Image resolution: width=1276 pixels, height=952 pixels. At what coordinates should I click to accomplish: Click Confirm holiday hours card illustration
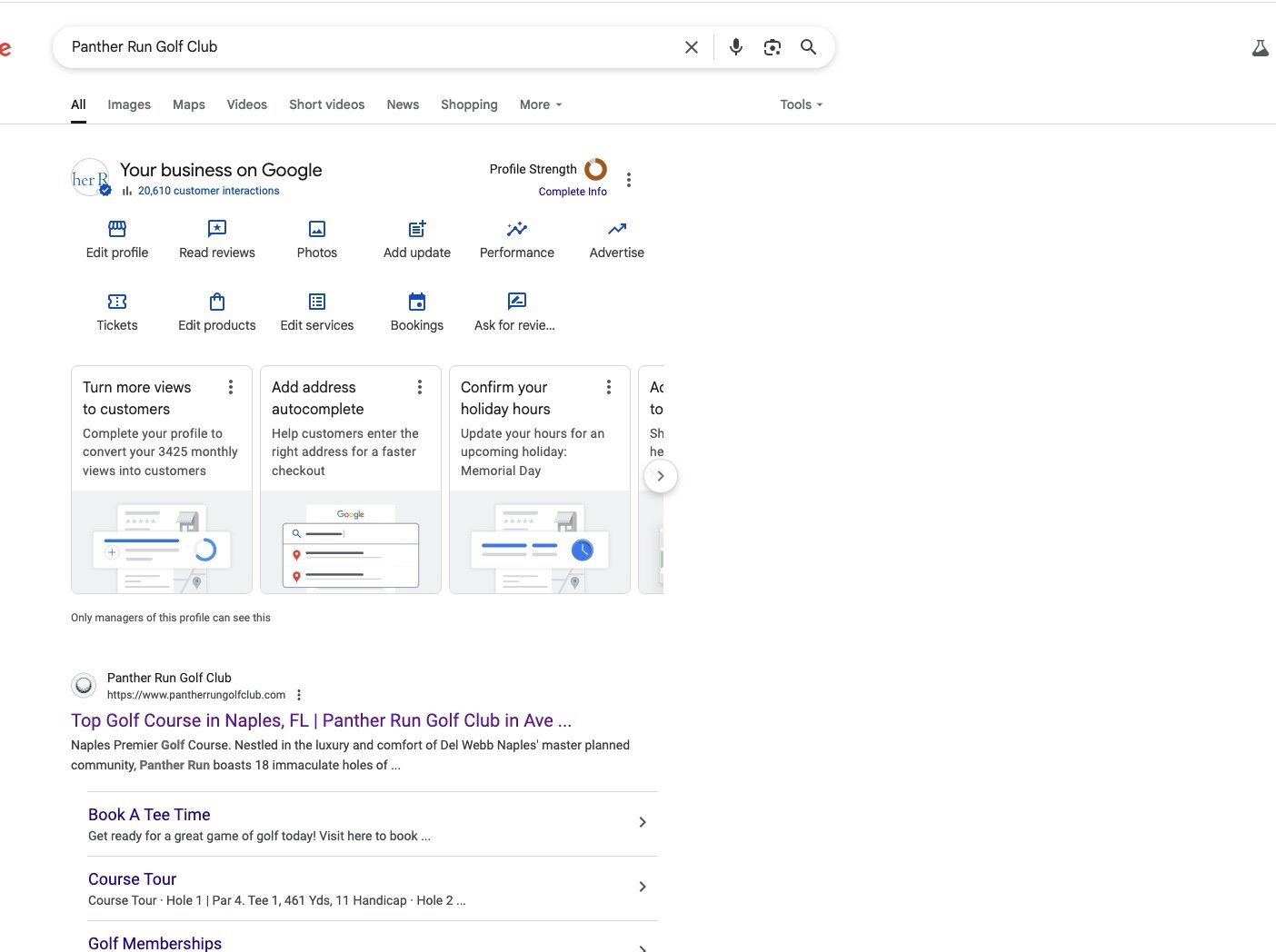tap(540, 542)
